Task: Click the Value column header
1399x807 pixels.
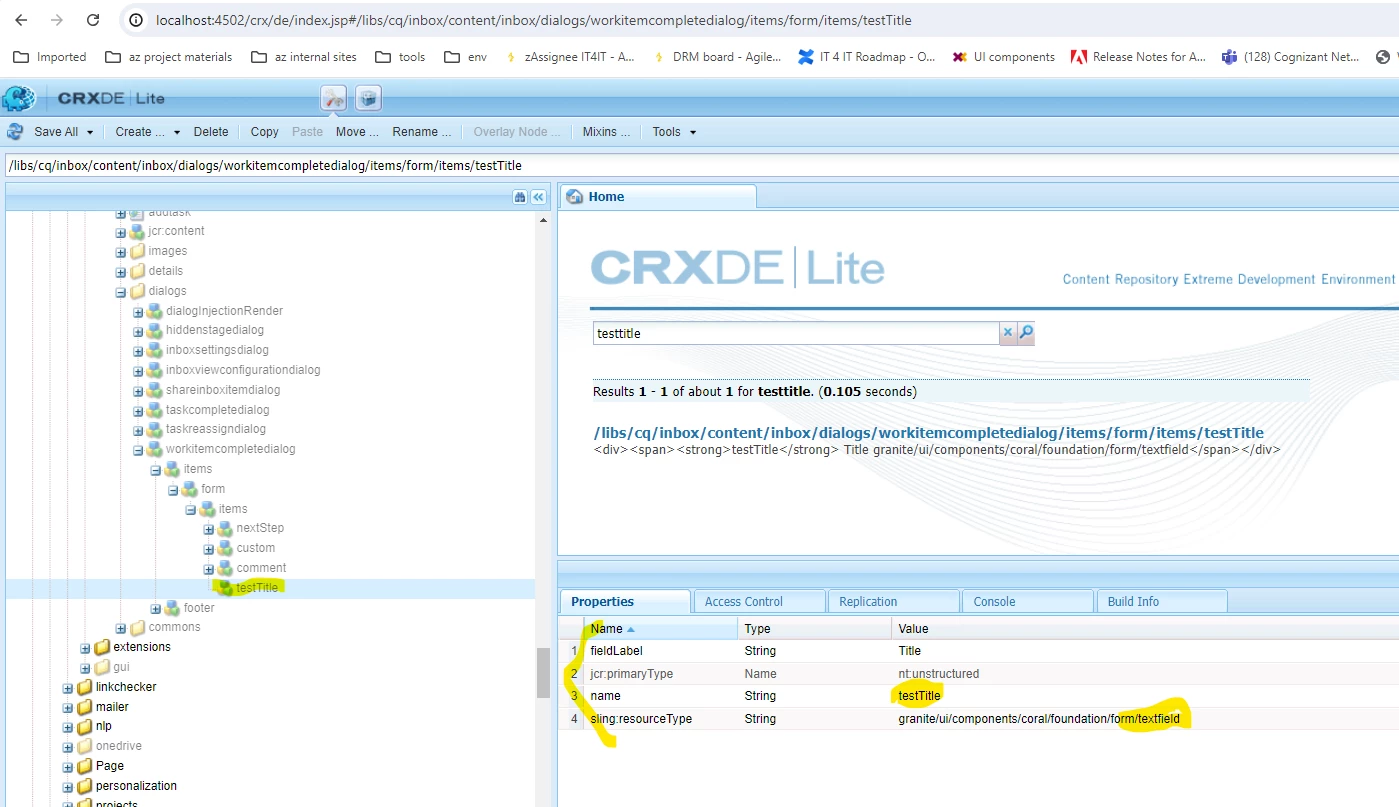Action: click(x=1145, y=629)
